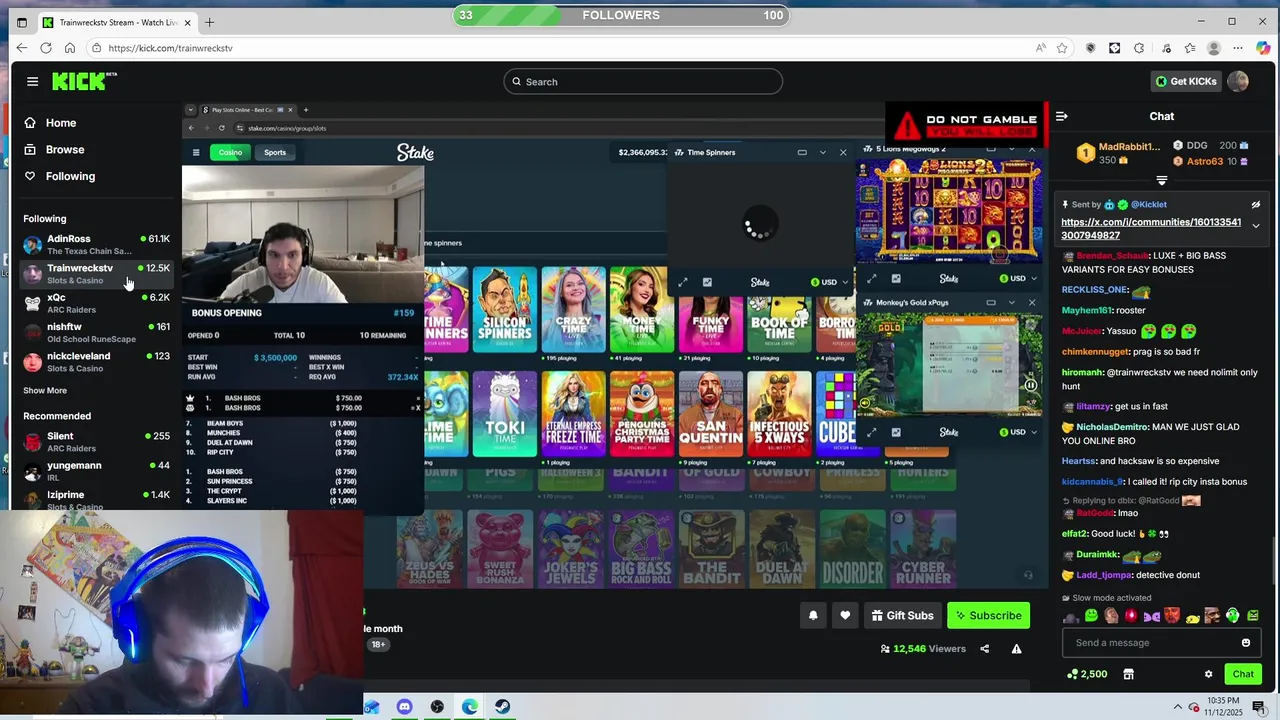Add this page to favorites star
The image size is (1280, 720).
click(1062, 48)
